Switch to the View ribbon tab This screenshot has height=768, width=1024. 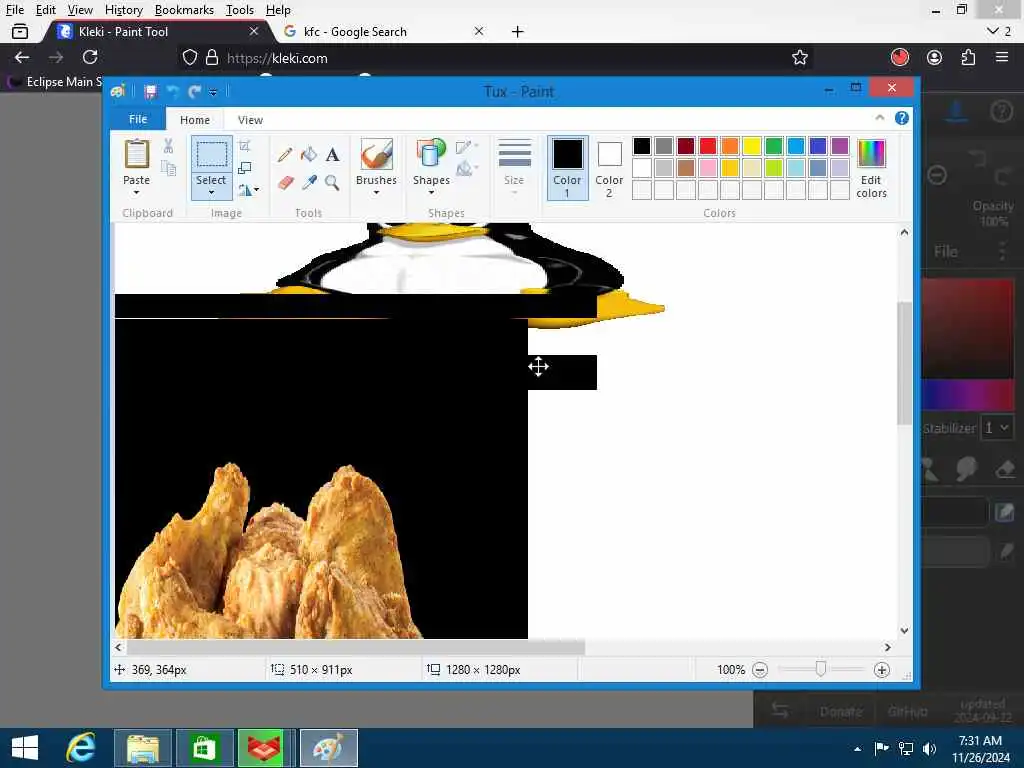pos(250,120)
